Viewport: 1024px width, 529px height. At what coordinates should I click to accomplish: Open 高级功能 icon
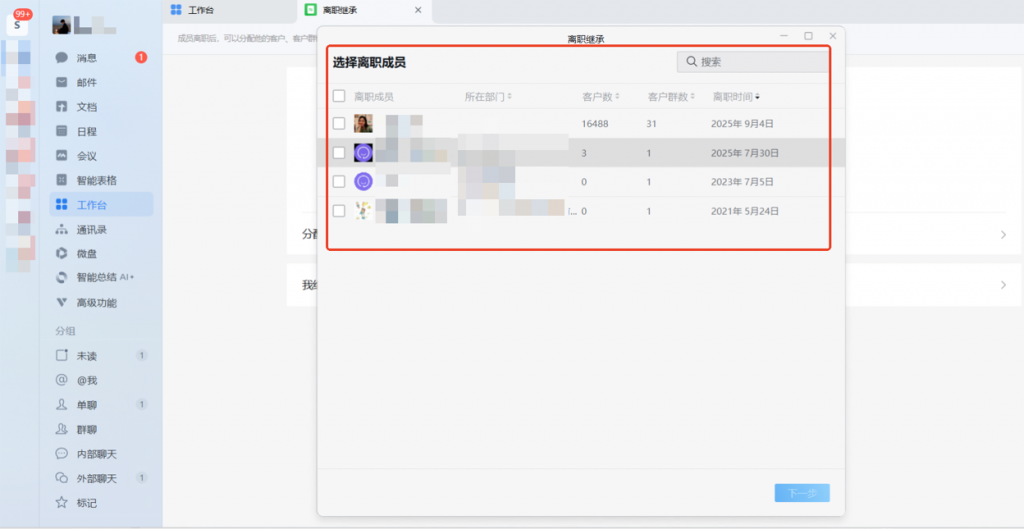click(61, 302)
